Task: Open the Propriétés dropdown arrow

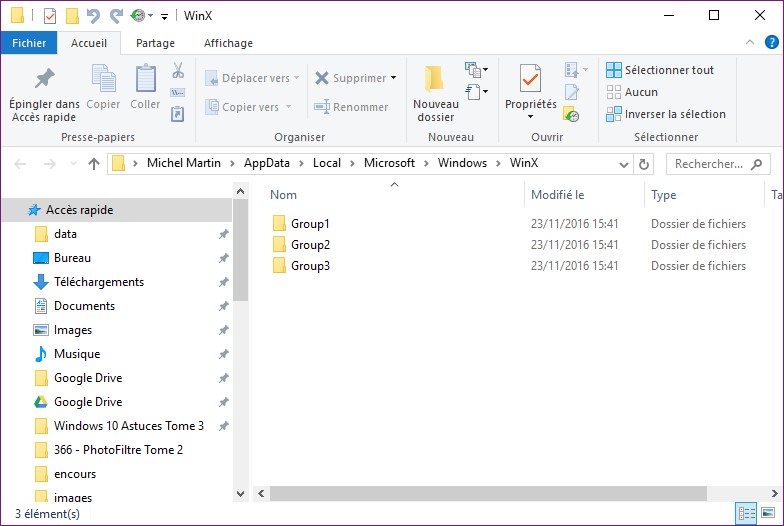Action: pyautogui.click(x=530, y=117)
